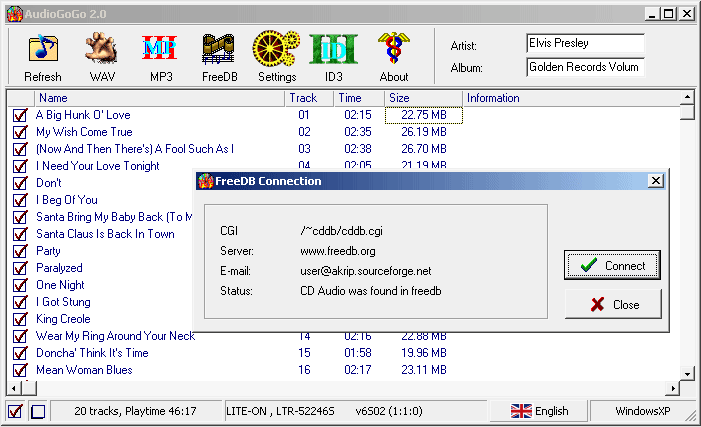Viewport: 701px width, 427px height.
Task: Close the FreeDB Connection dialog title X
Action: (x=655, y=181)
